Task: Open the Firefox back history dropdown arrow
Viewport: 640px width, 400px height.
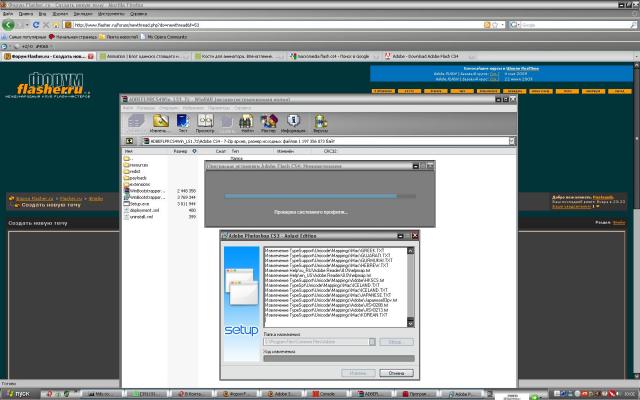Action: (x=27, y=25)
